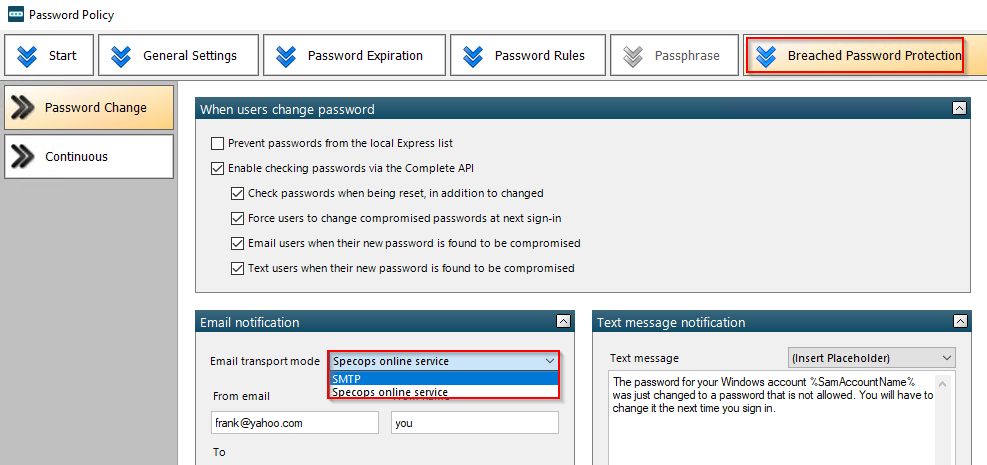This screenshot has height=465, width=987.
Task: Click the Password Change arrow icon
Action: pyautogui.click(x=23, y=108)
